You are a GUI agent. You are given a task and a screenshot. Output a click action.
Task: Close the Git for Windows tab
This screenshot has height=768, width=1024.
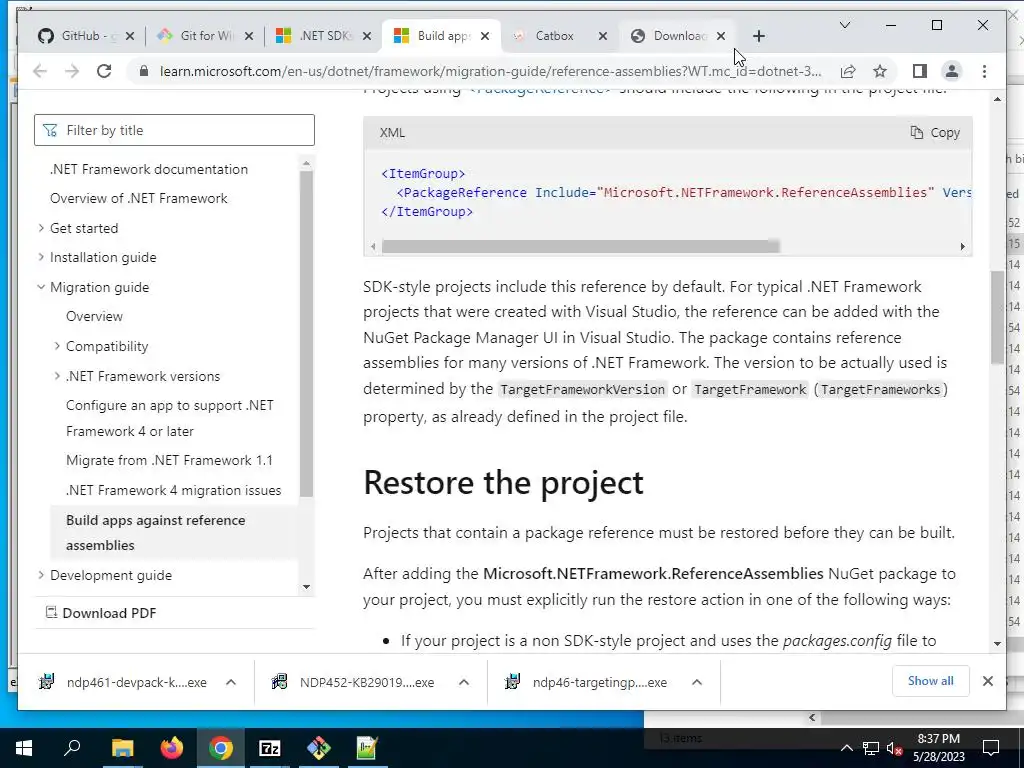click(249, 36)
